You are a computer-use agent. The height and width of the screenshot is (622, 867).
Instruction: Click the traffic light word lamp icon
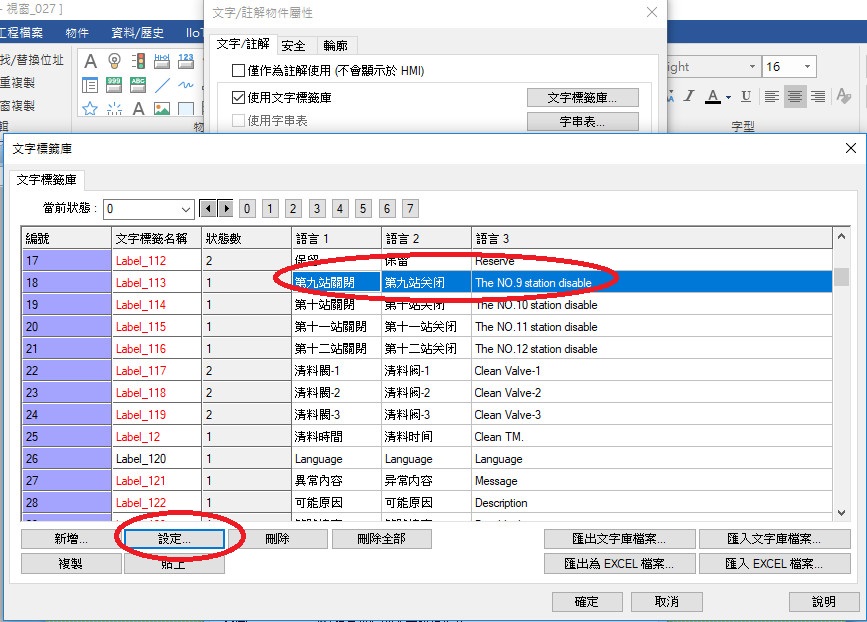[x=138, y=61]
